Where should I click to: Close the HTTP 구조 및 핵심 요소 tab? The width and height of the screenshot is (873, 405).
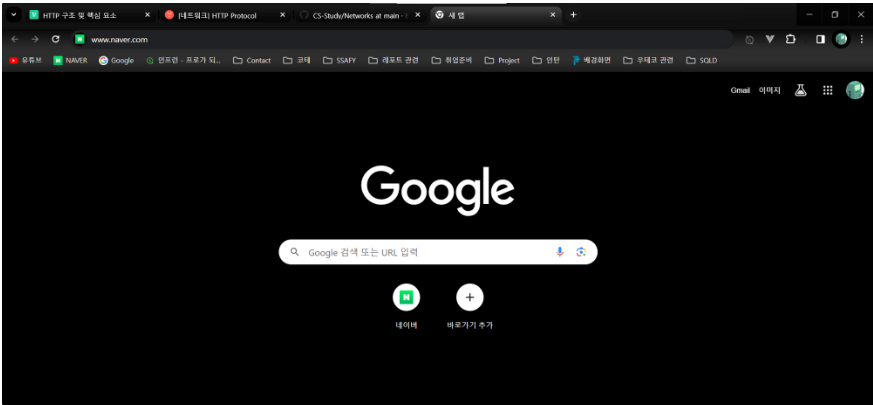(148, 16)
